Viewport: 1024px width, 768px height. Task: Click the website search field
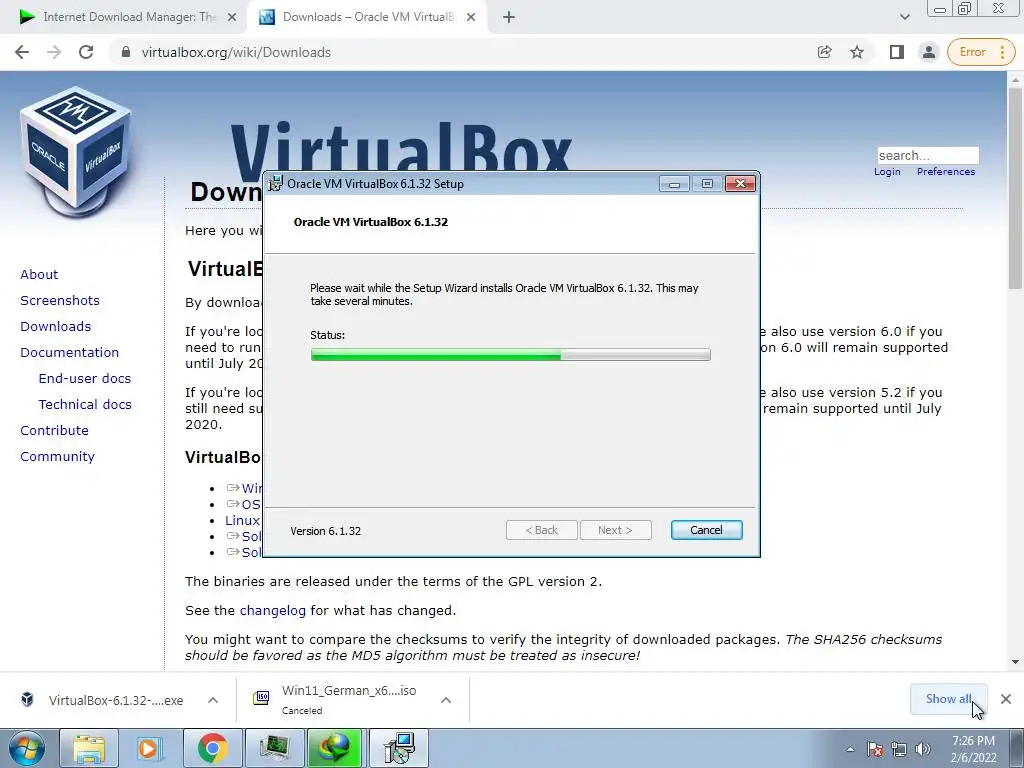pos(927,155)
